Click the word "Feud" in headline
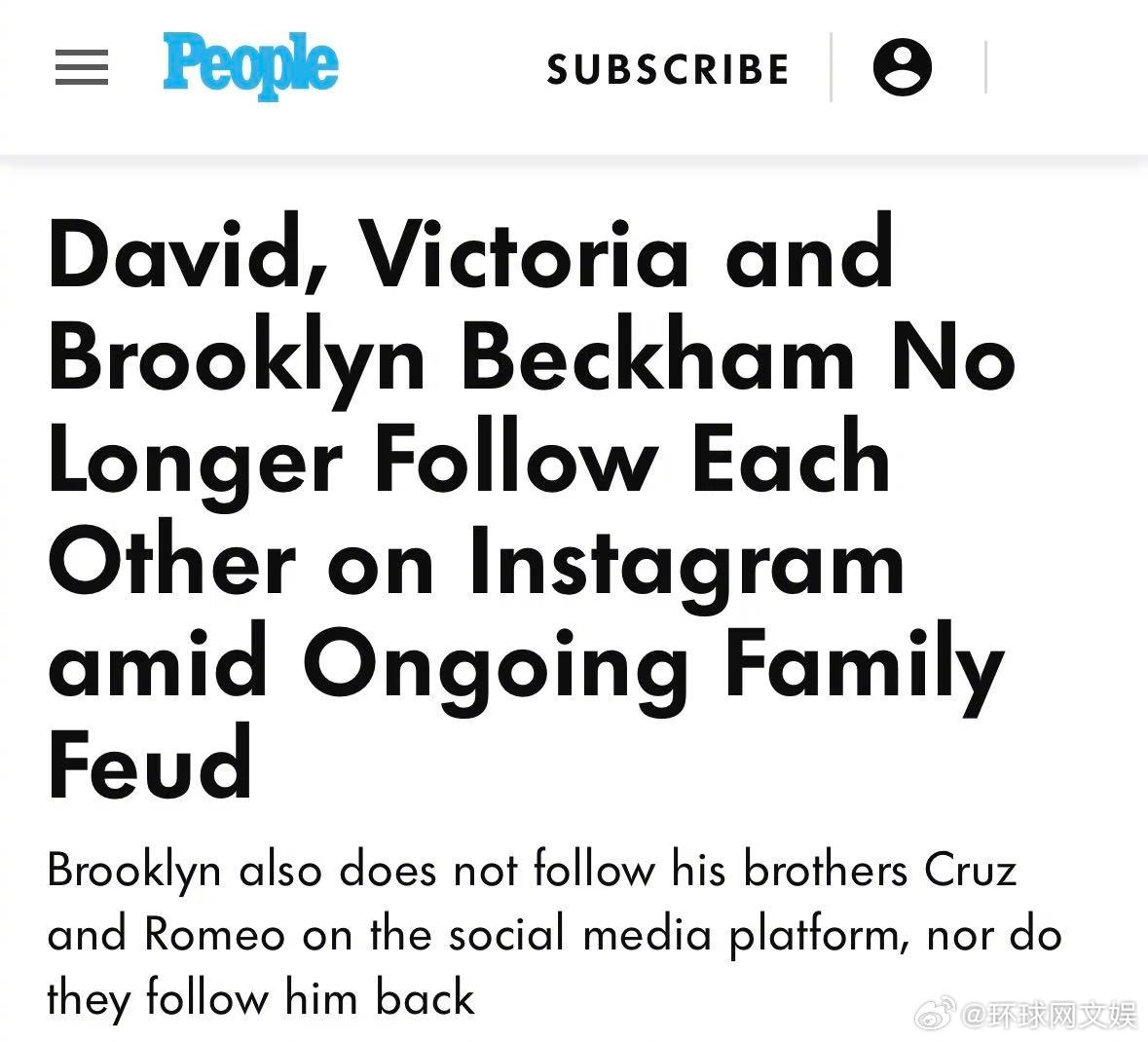 [149, 764]
